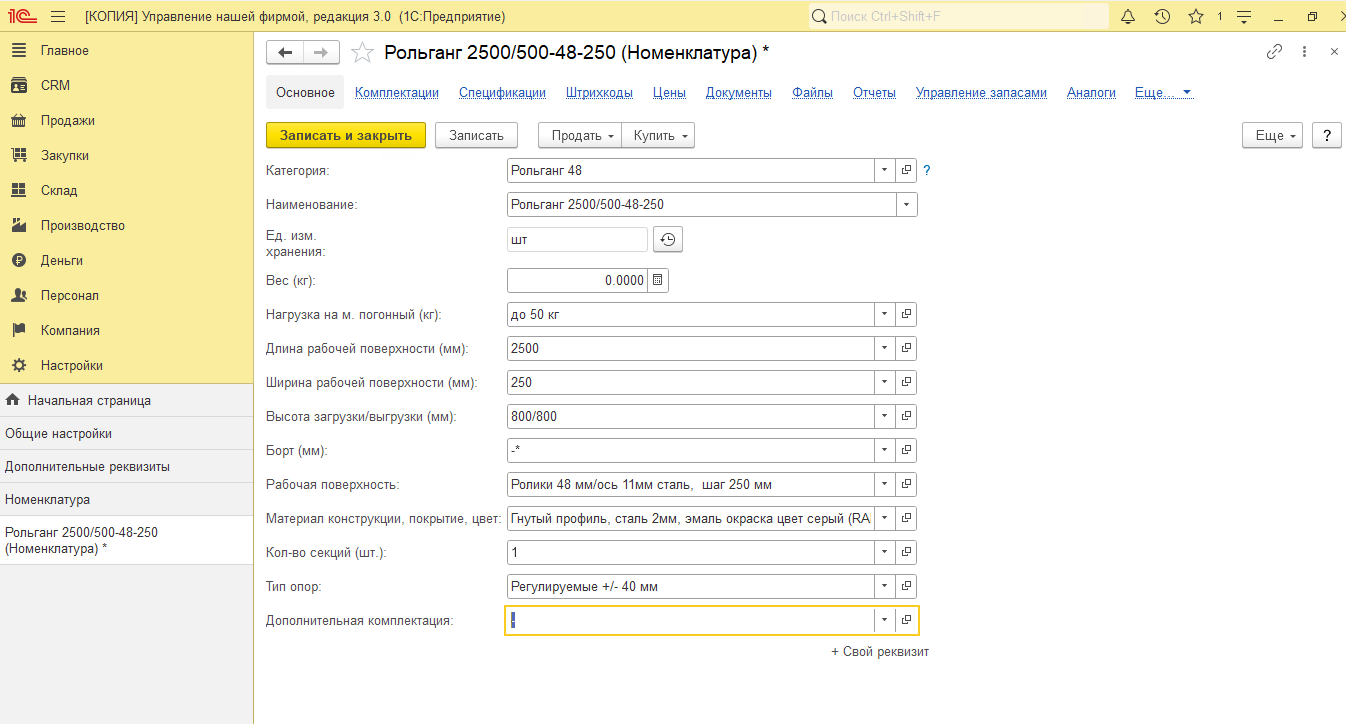Click the notifications bell icon
1346x724 pixels.
click(x=1128, y=17)
